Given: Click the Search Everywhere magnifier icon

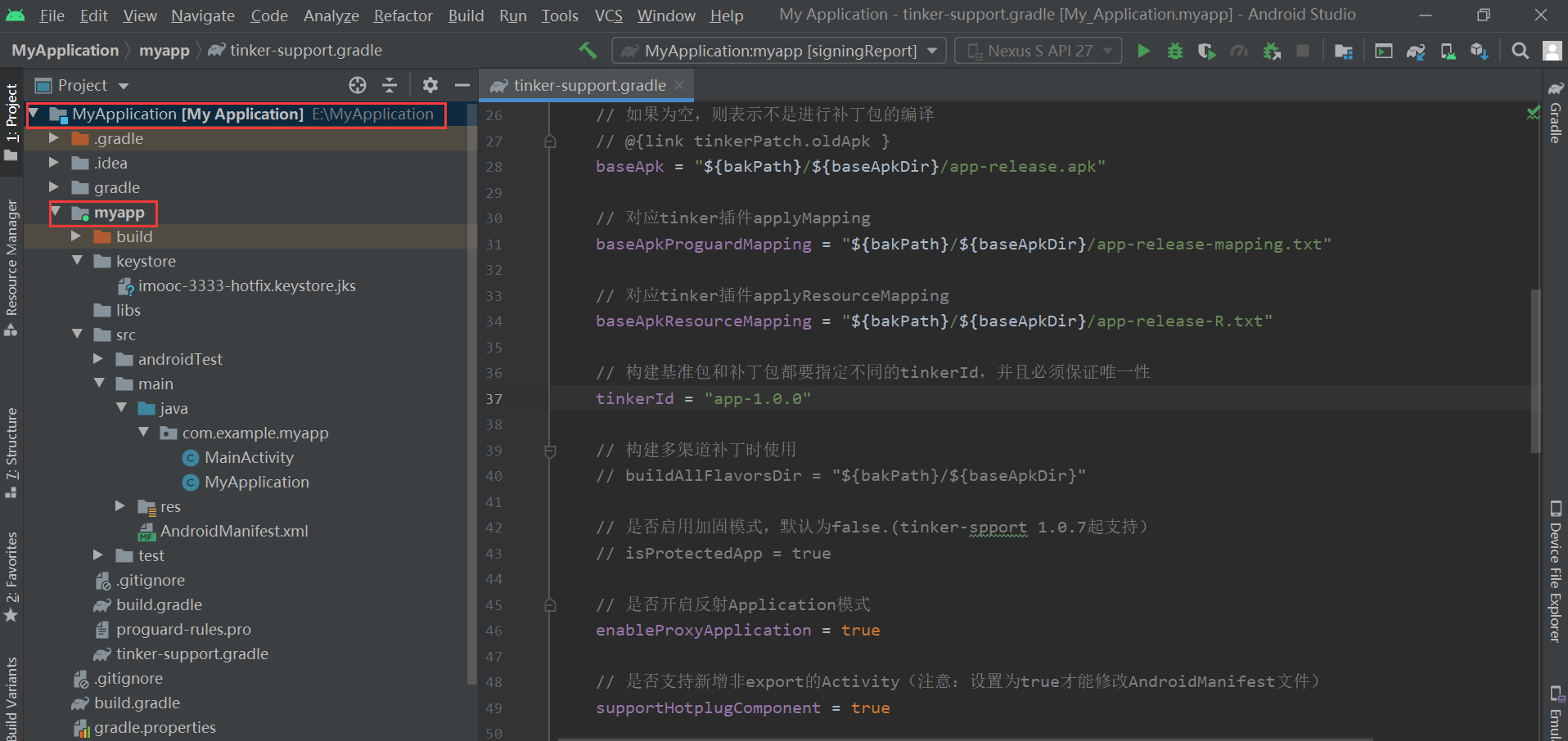Looking at the screenshot, I should [1520, 51].
